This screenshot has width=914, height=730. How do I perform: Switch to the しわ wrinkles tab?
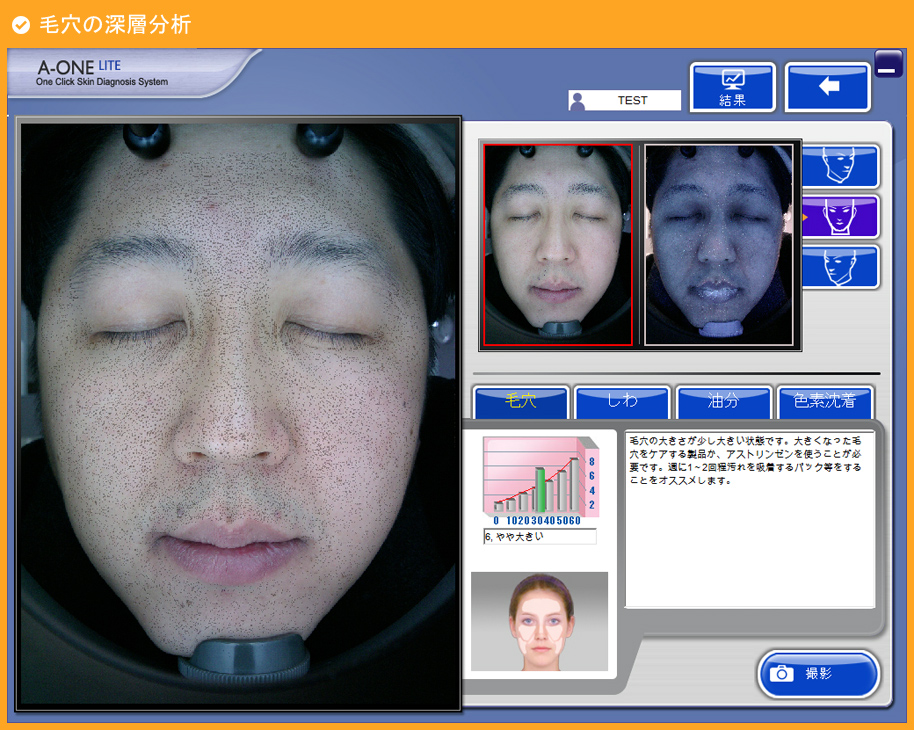click(622, 402)
